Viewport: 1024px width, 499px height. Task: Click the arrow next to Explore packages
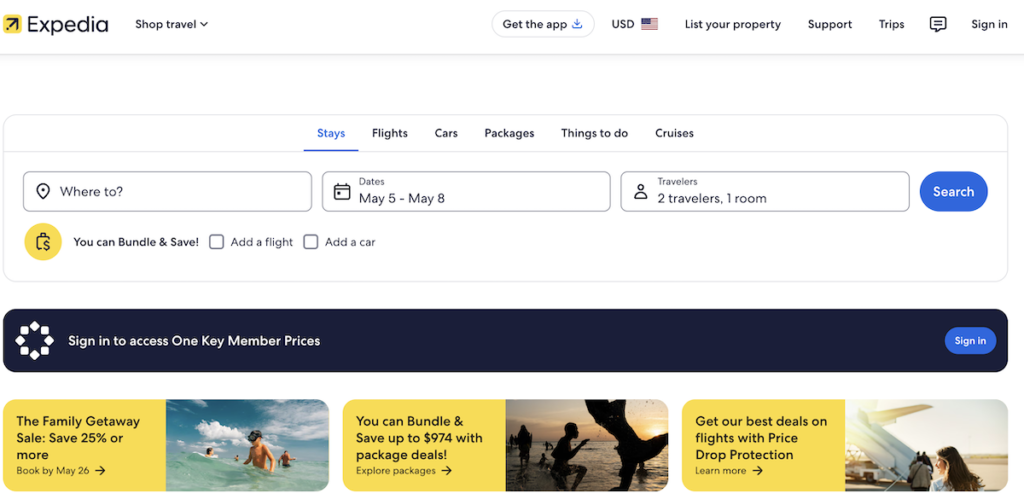tap(447, 470)
